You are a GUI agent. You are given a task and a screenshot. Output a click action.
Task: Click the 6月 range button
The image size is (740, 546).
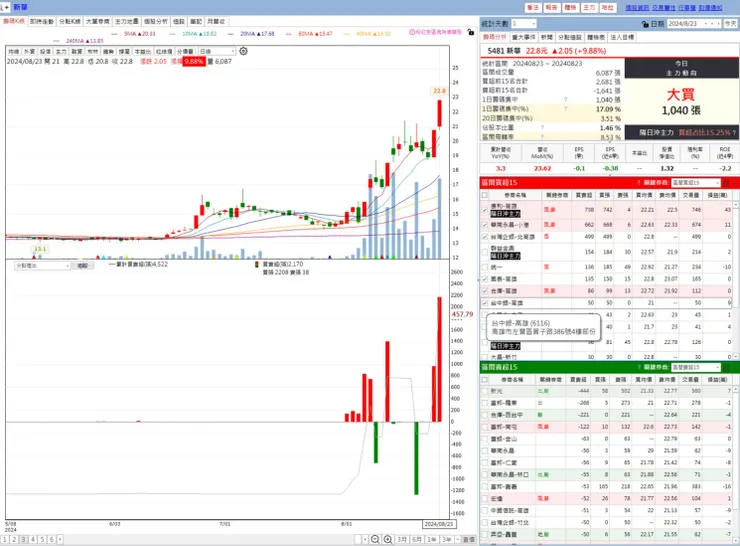click(417, 539)
